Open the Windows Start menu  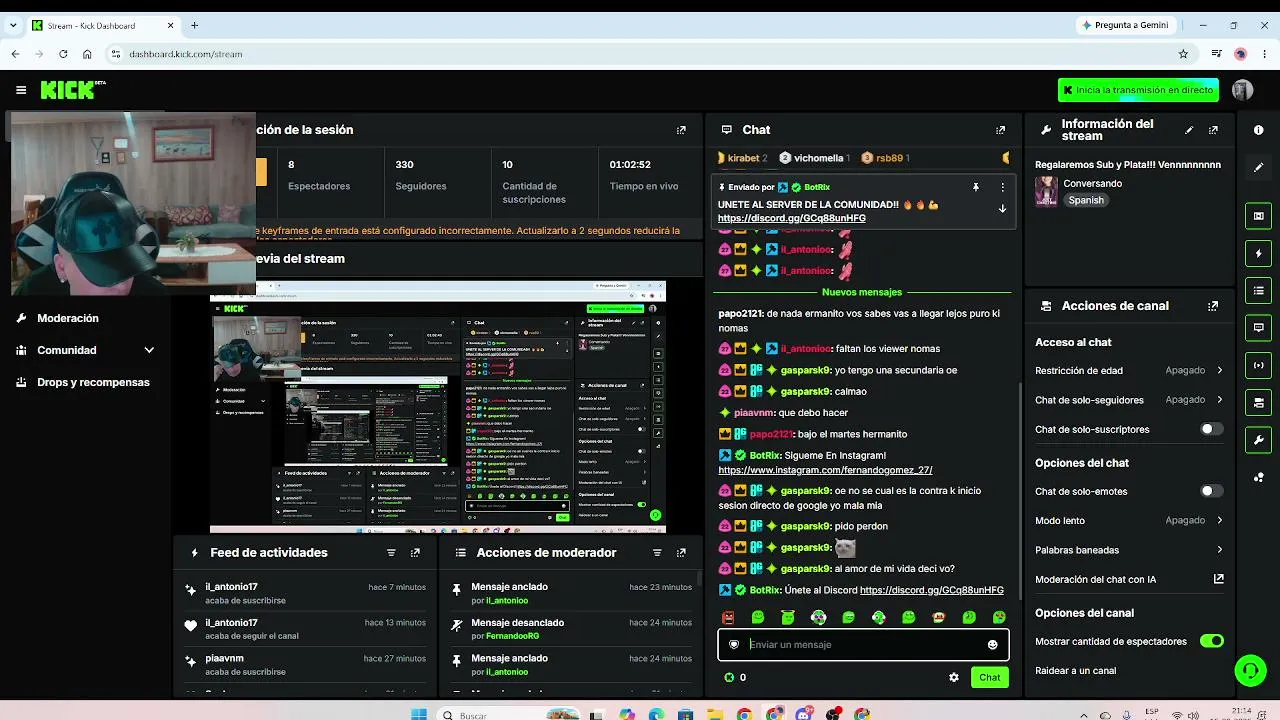[419, 715]
